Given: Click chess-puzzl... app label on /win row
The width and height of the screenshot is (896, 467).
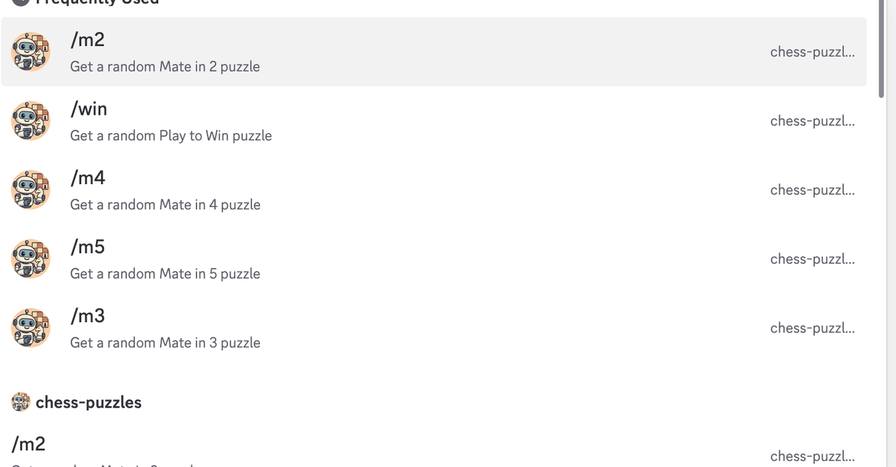Looking at the screenshot, I should 812,121.
